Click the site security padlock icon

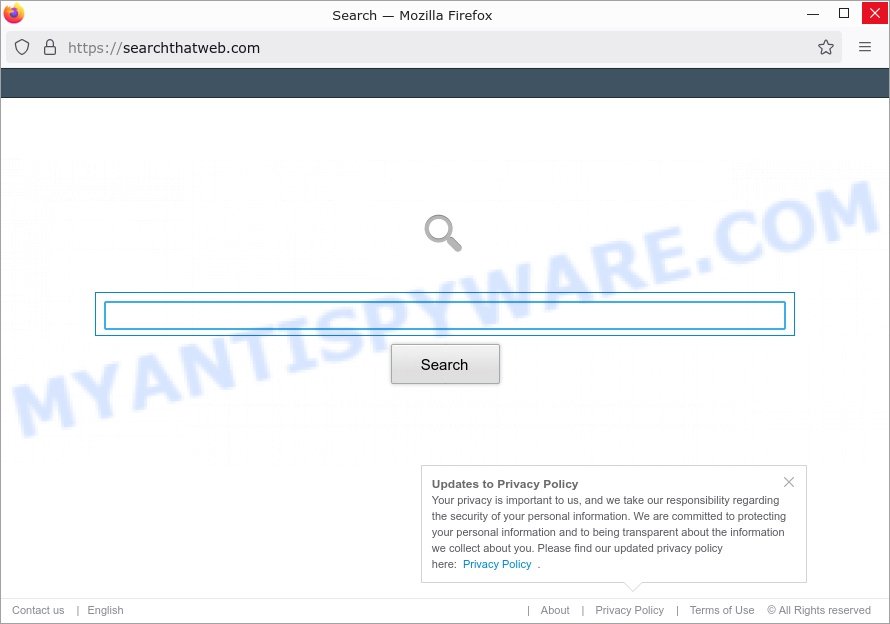click(x=50, y=47)
